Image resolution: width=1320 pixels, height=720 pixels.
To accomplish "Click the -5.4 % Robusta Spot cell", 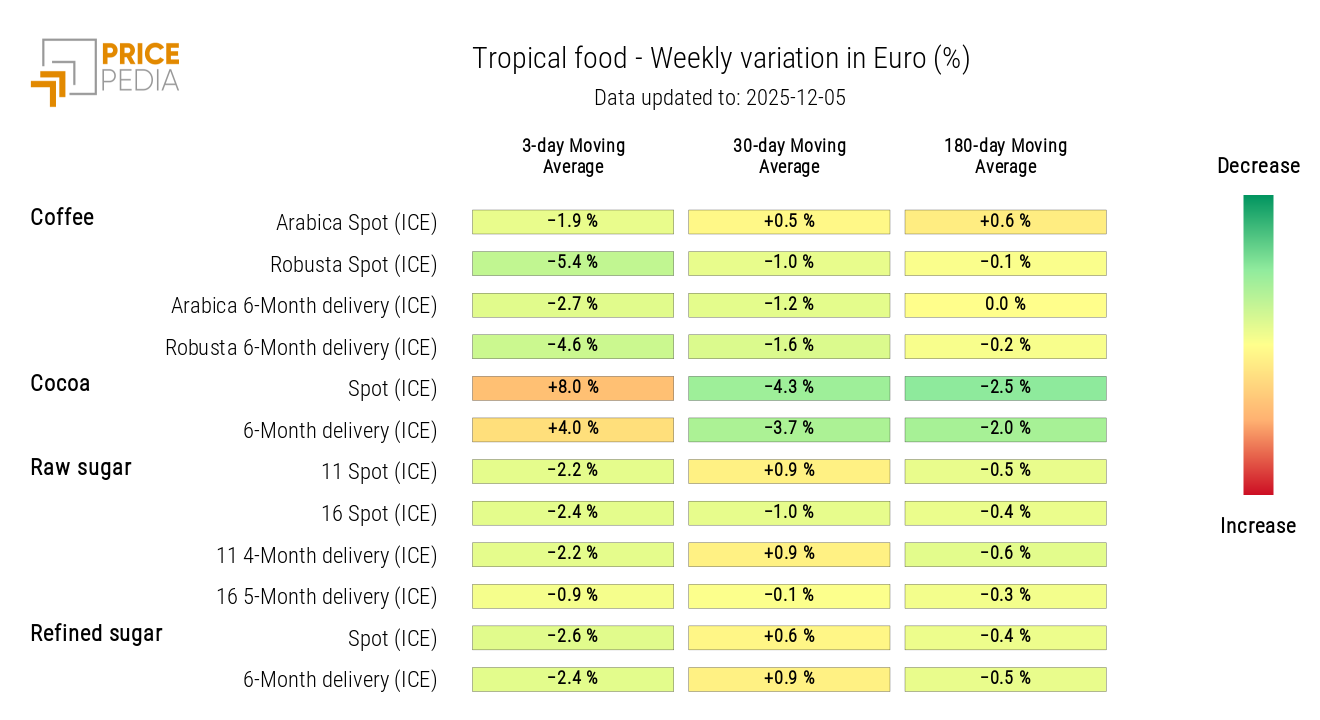I will 573,263.
